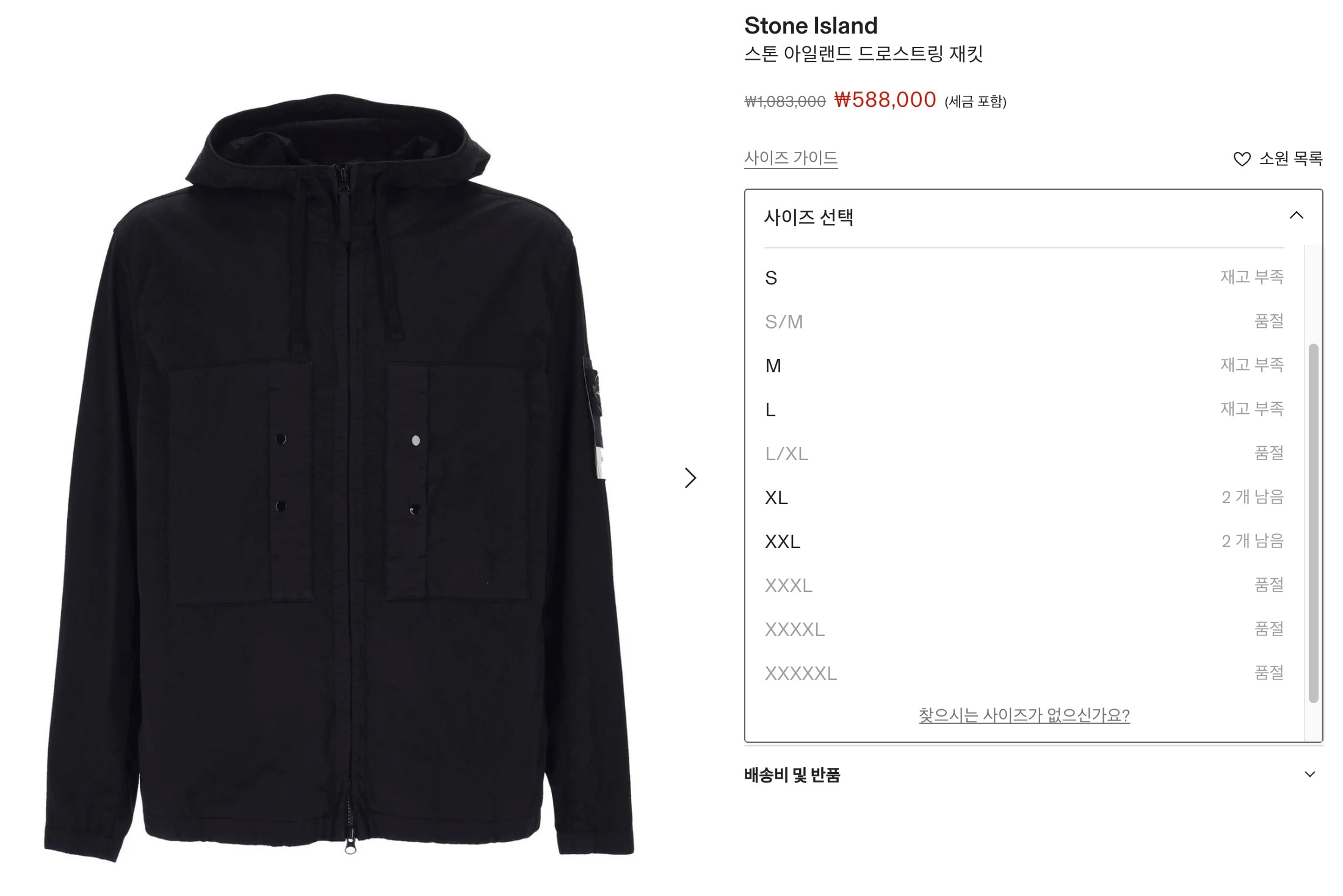This screenshot has height=896, width=1343.
Task: Click sold-out XXXXL size row
Action: (1024, 629)
